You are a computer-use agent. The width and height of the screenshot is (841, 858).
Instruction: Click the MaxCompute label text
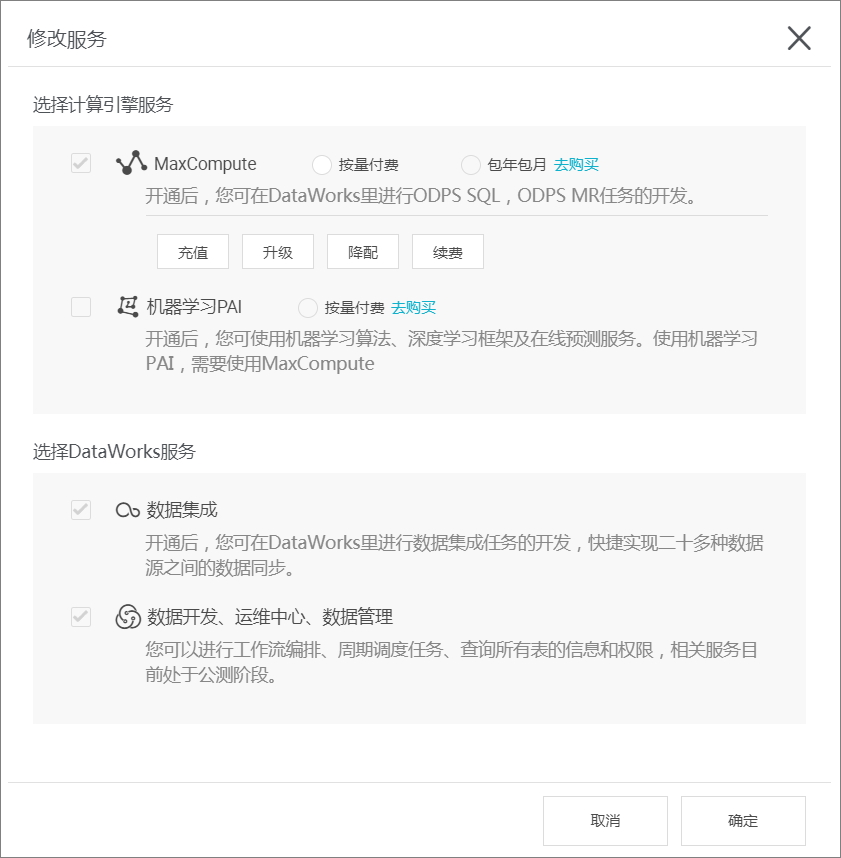(x=205, y=164)
